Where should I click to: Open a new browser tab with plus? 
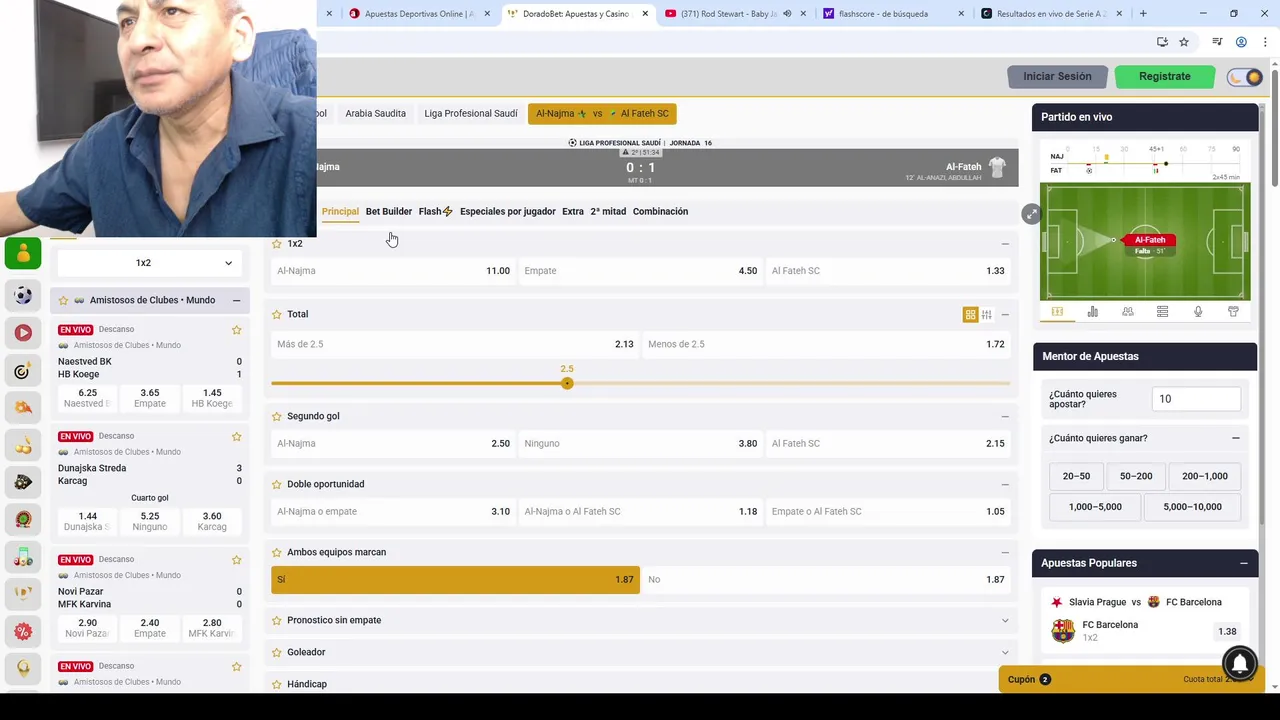click(1143, 14)
